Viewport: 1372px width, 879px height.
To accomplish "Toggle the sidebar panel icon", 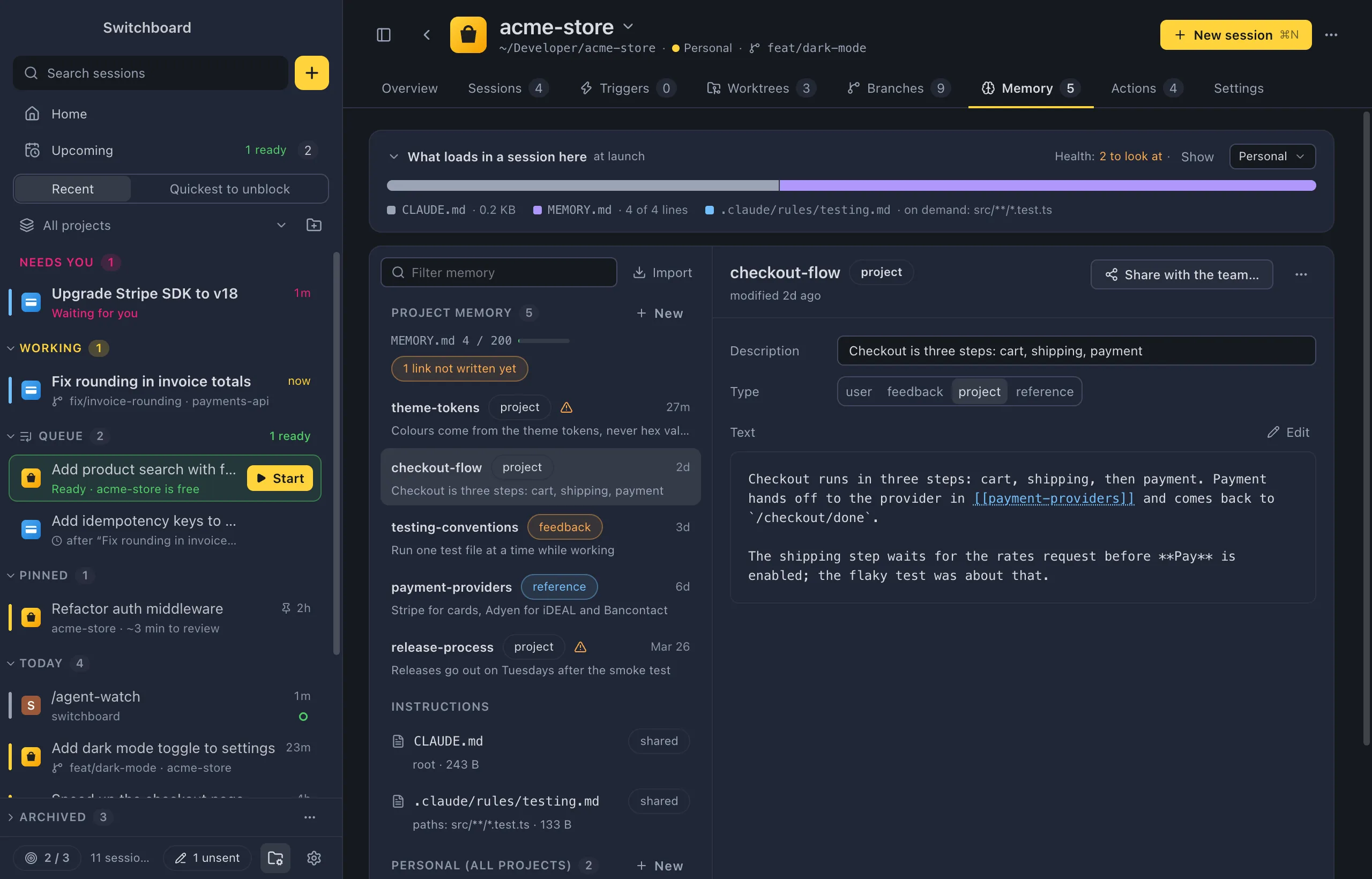I will coord(384,35).
